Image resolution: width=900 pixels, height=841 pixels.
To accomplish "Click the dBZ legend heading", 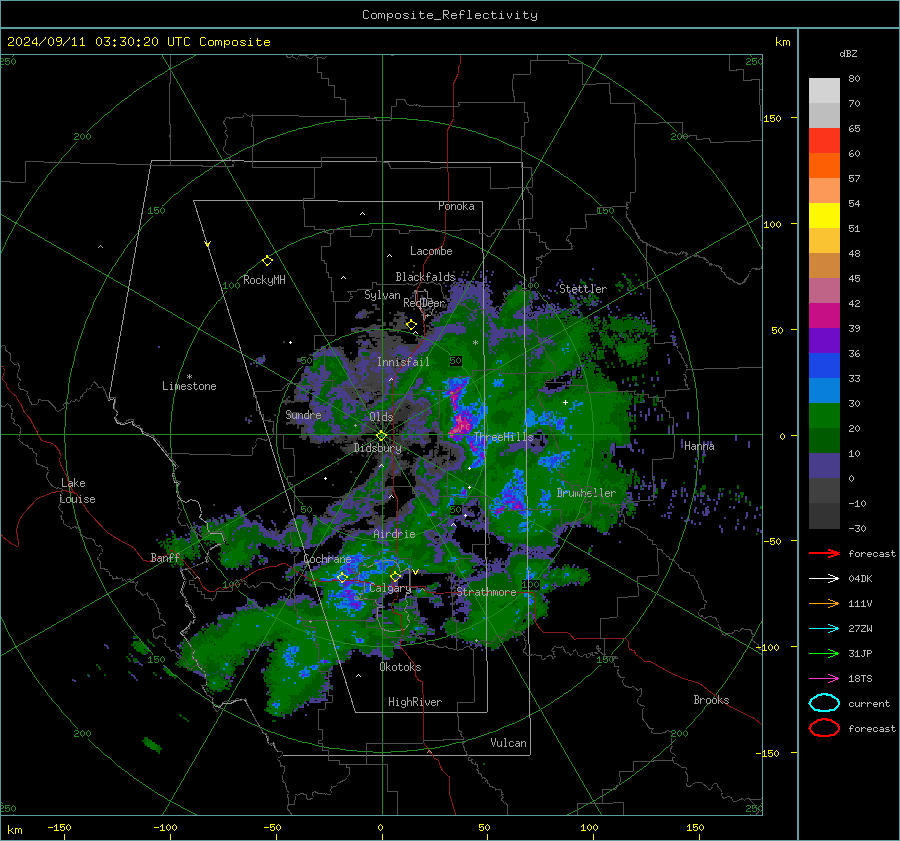I will [x=848, y=53].
